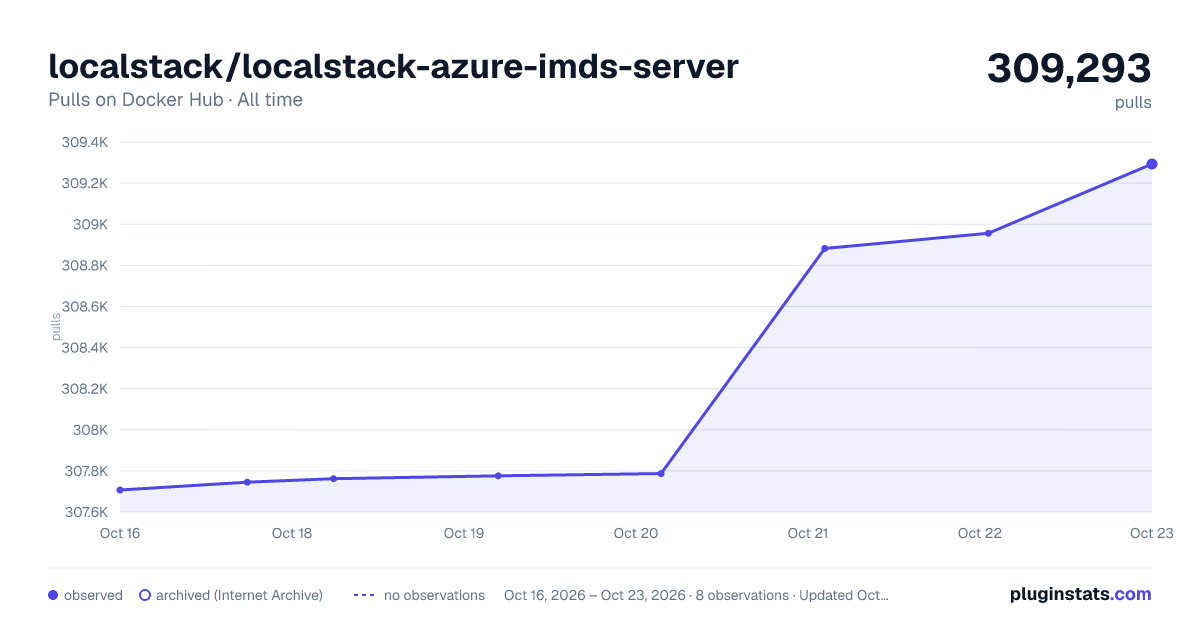
Task: Select the large Oct 23 endpoint data point
Action: click(1152, 164)
